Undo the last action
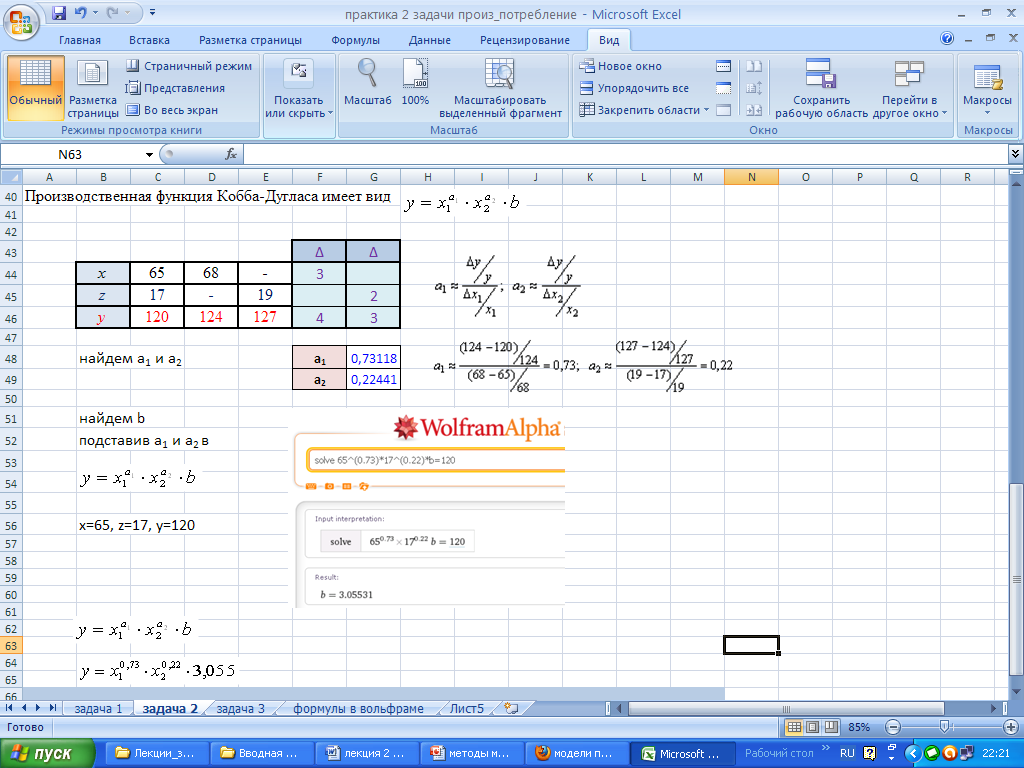The width and height of the screenshot is (1024, 768). [80, 12]
